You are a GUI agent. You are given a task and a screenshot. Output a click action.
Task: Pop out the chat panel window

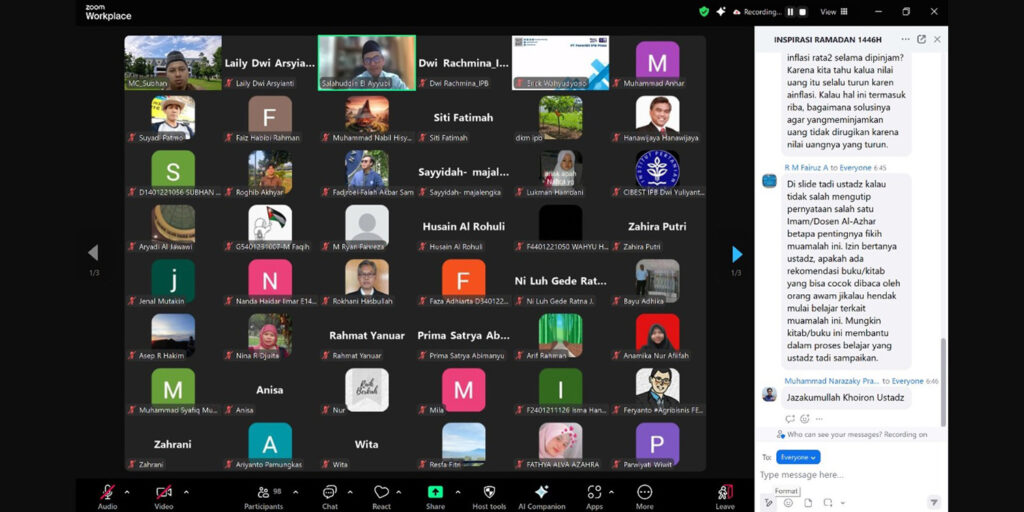point(921,39)
